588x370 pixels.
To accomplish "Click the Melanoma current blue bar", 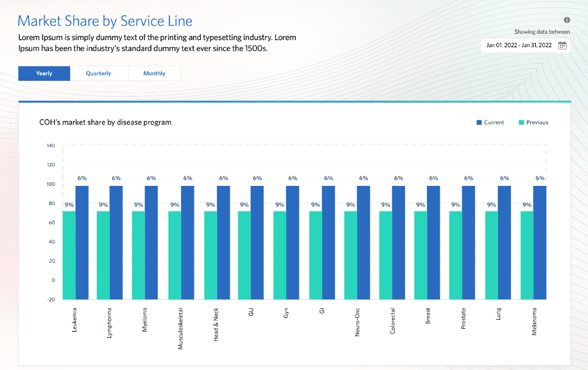I will coord(540,243).
